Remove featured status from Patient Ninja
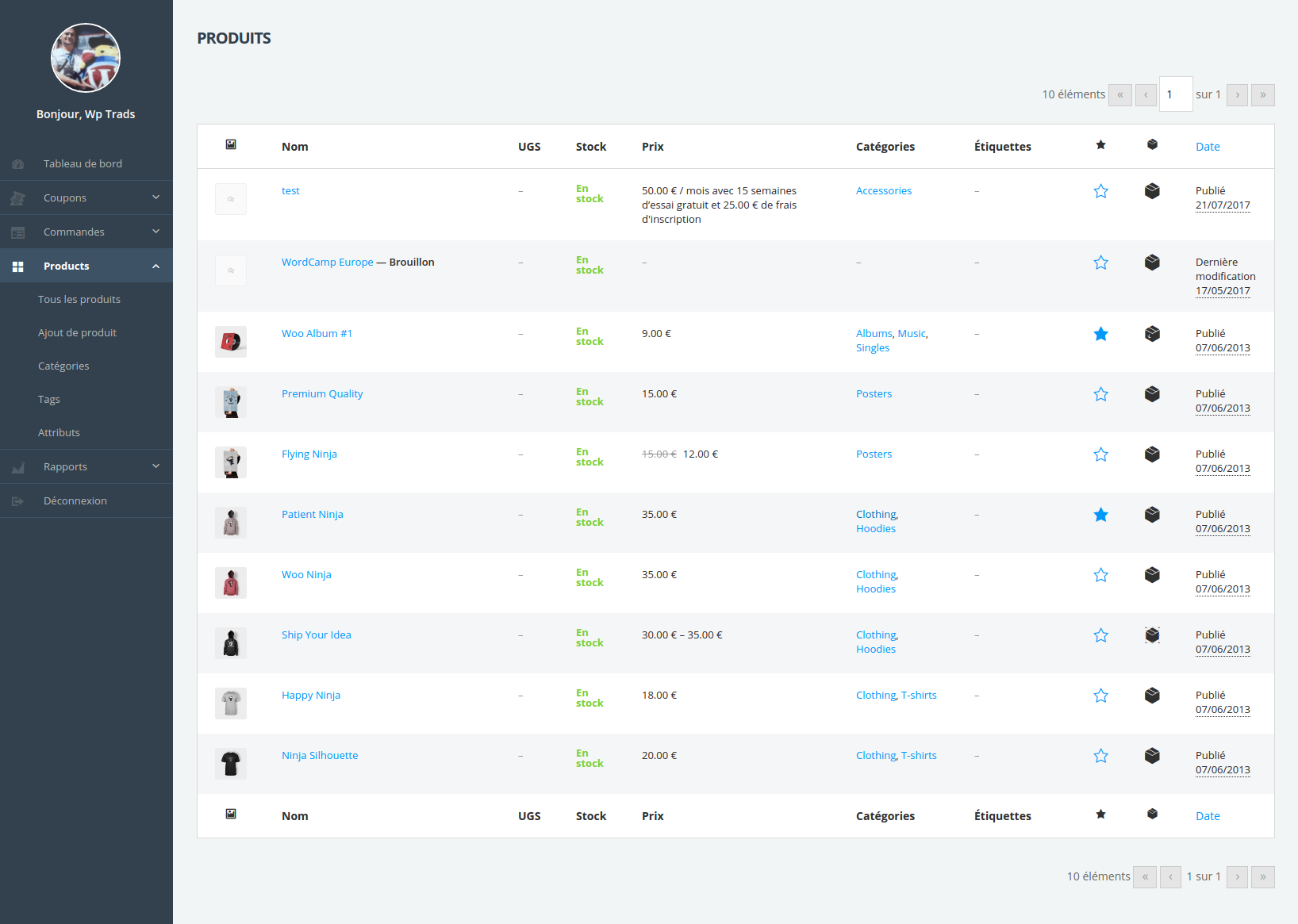 (1100, 515)
